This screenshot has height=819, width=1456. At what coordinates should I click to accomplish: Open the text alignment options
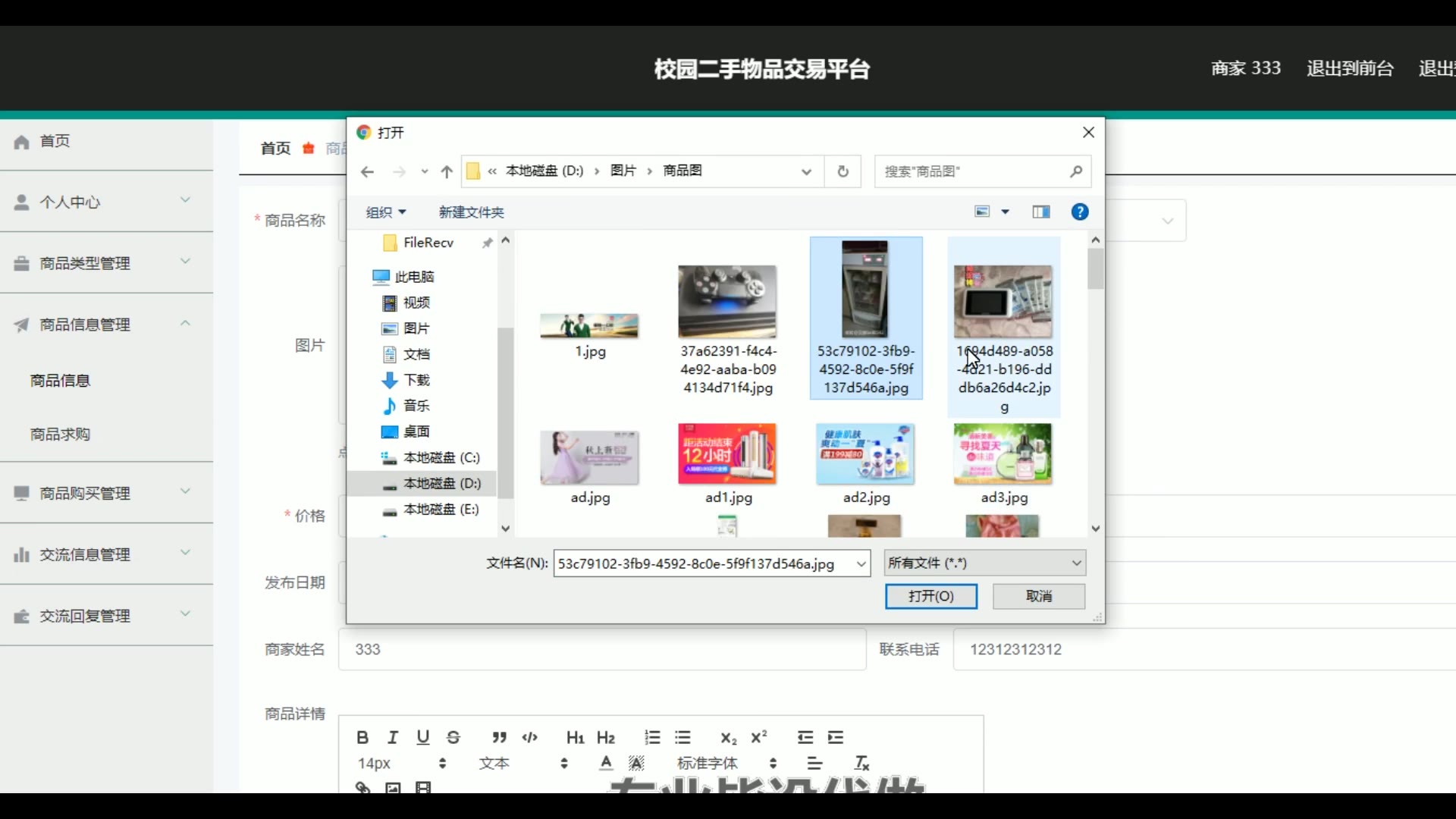(x=815, y=763)
